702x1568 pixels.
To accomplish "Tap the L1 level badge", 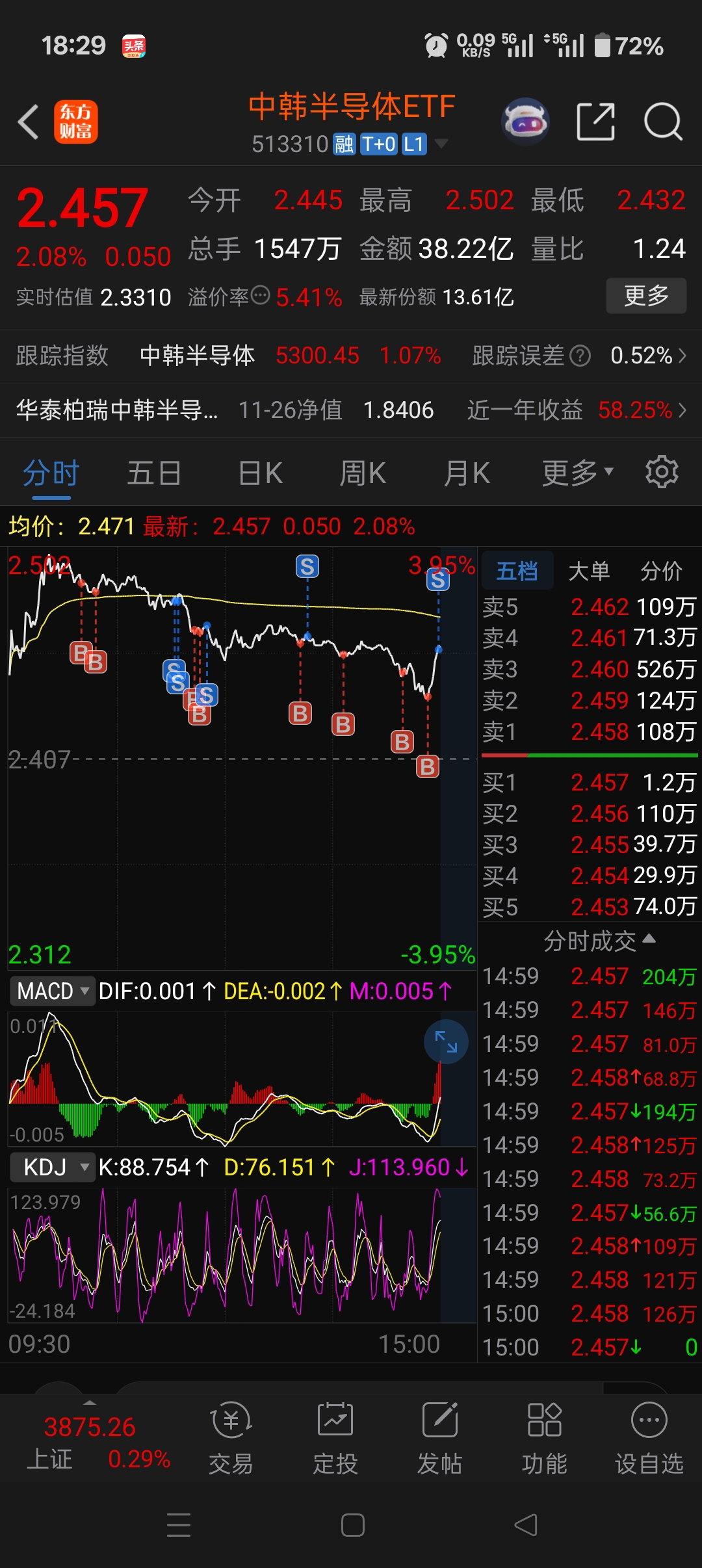I will coord(414,144).
